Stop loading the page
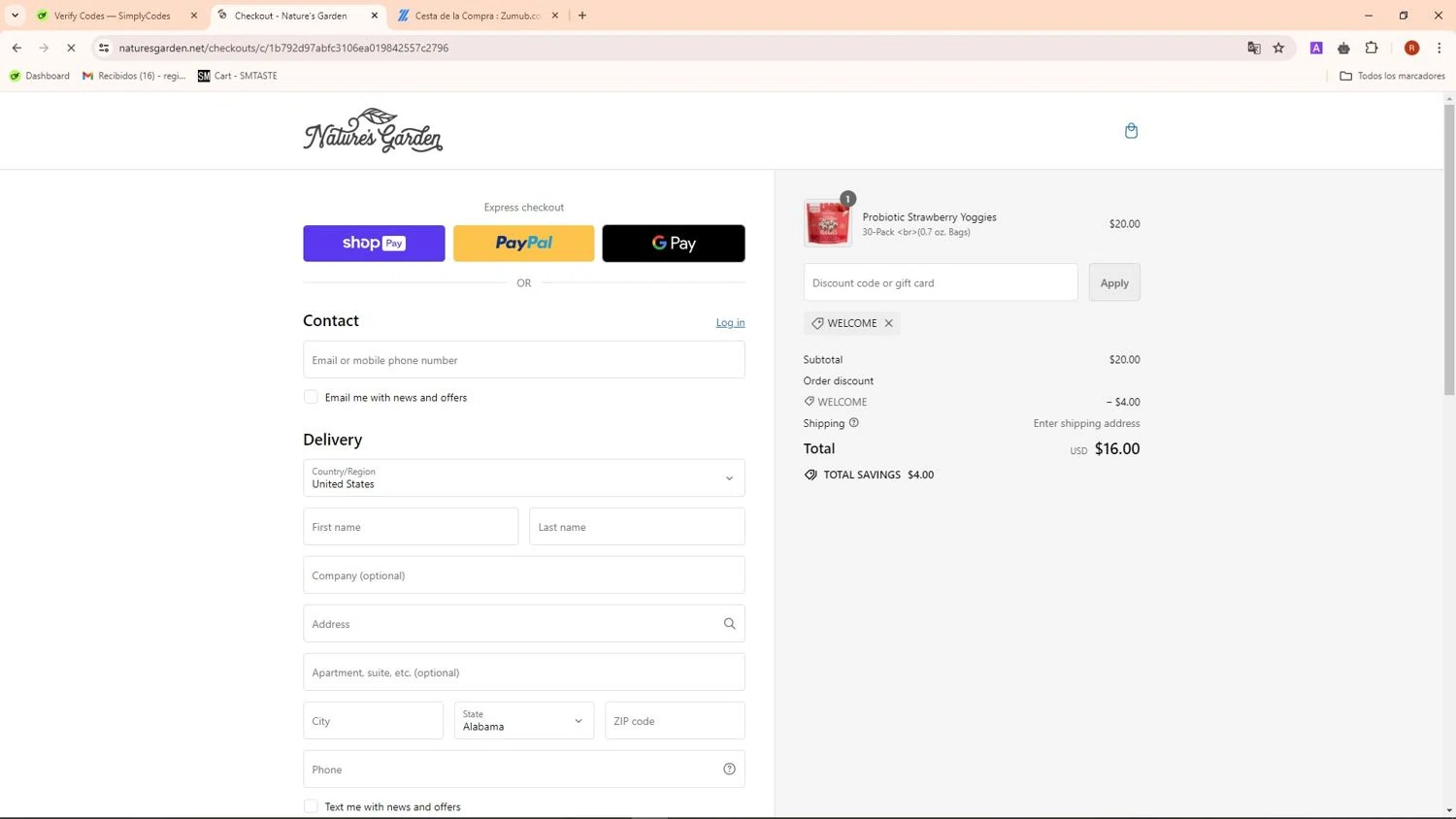This screenshot has width=1456, height=819. [x=71, y=48]
